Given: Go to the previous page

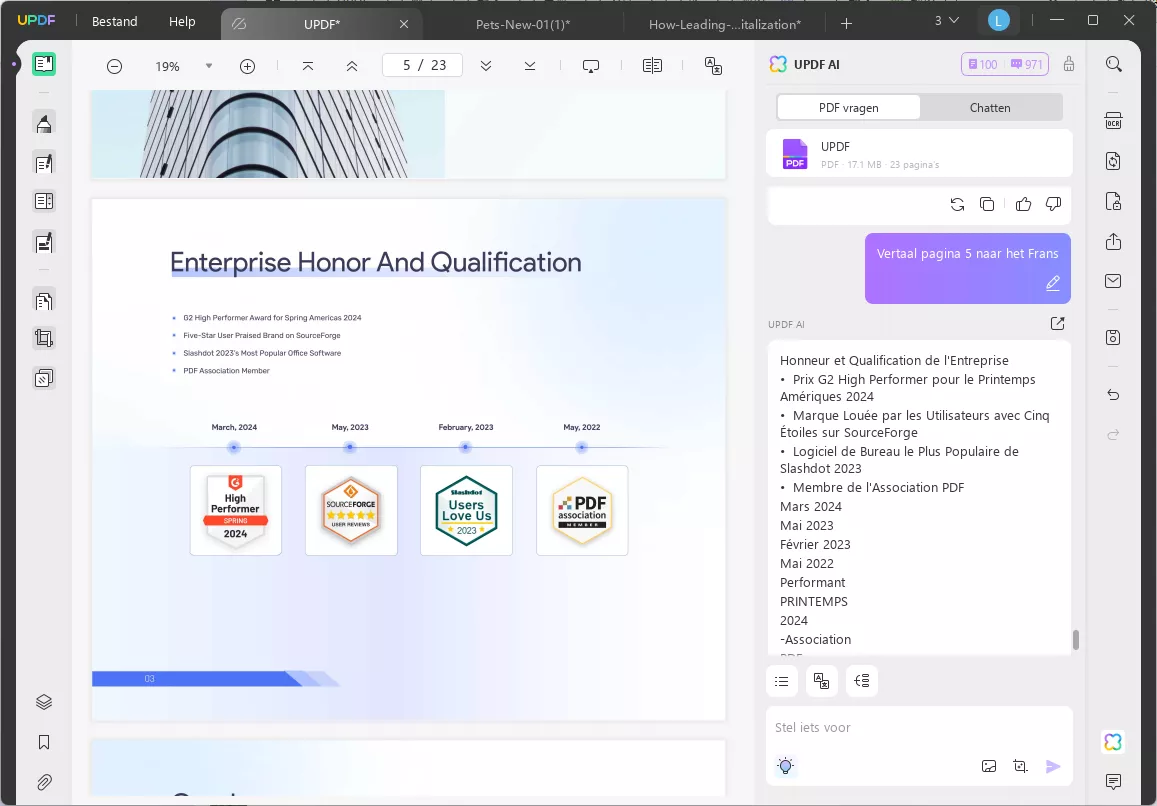Looking at the screenshot, I should [352, 66].
